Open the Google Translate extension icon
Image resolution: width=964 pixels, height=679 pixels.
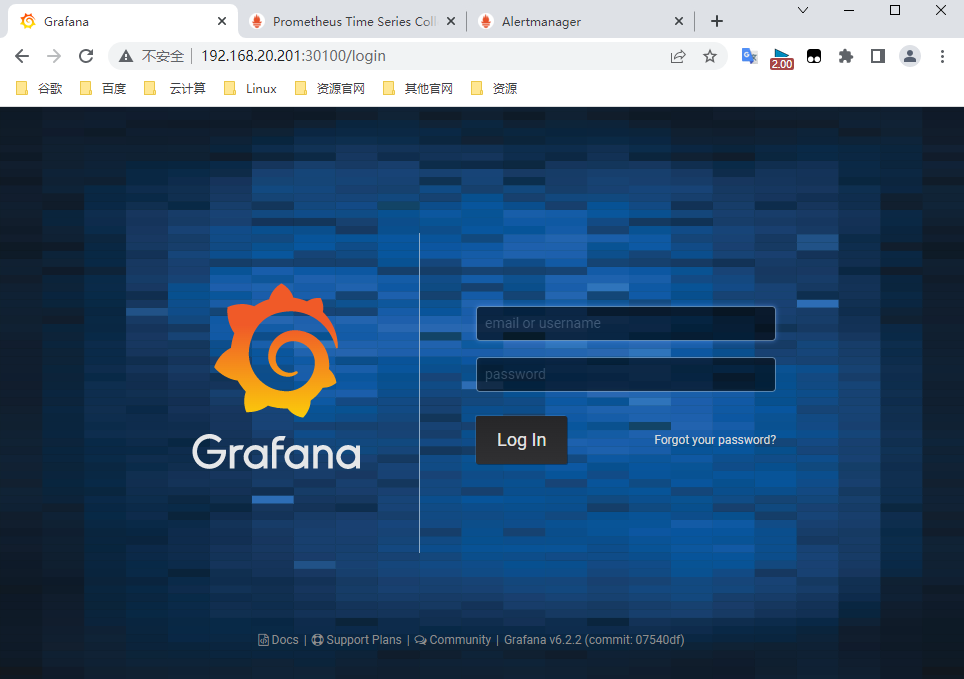[749, 56]
